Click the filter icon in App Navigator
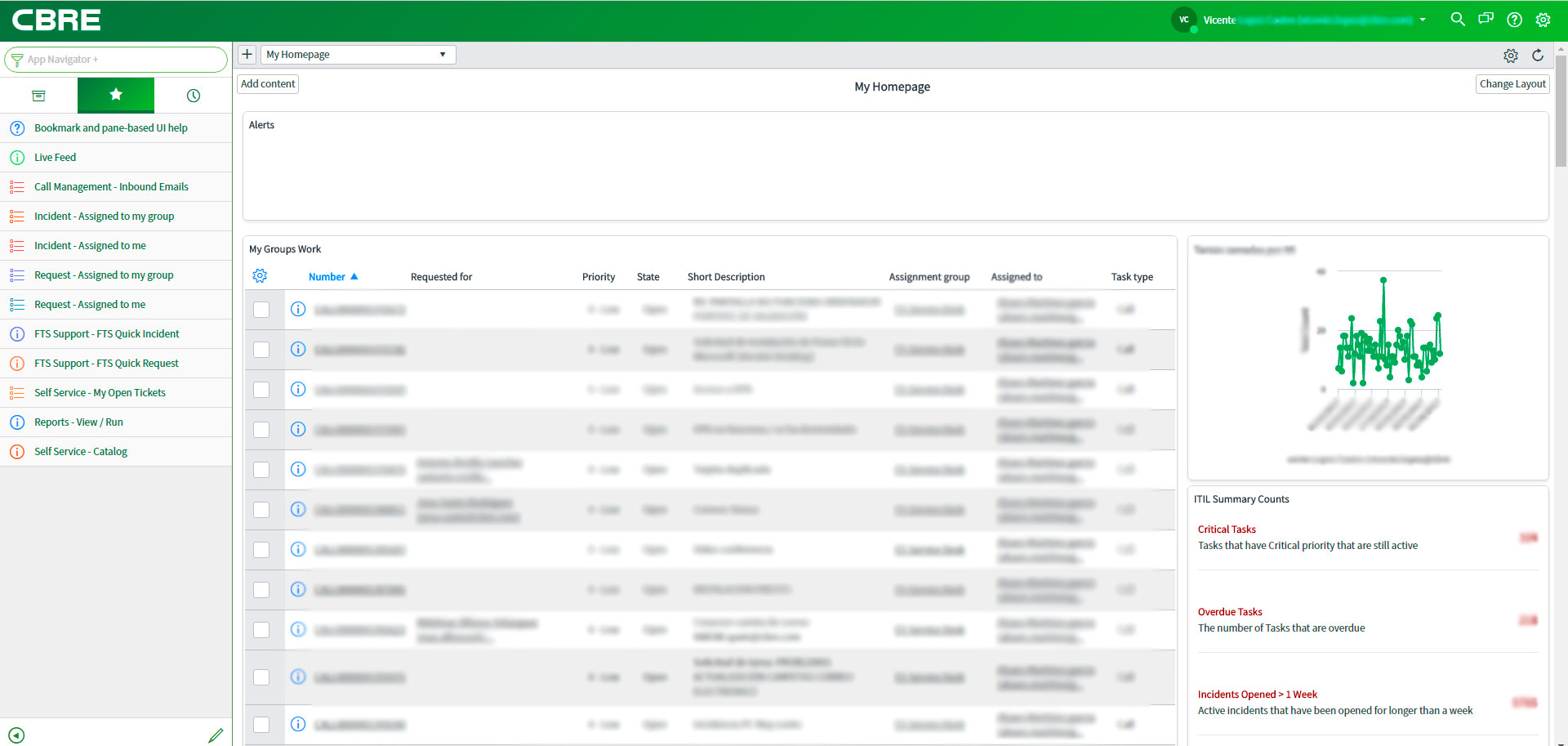Viewport: 1568px width, 746px height. [16, 59]
